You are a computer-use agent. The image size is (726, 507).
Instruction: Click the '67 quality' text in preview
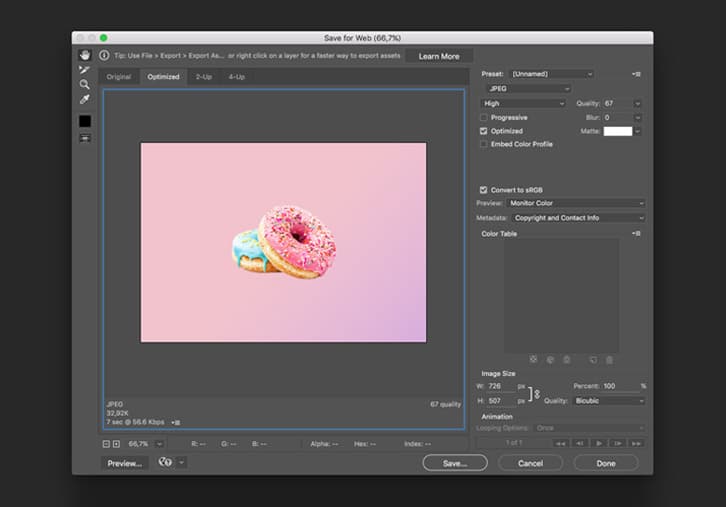pos(445,404)
